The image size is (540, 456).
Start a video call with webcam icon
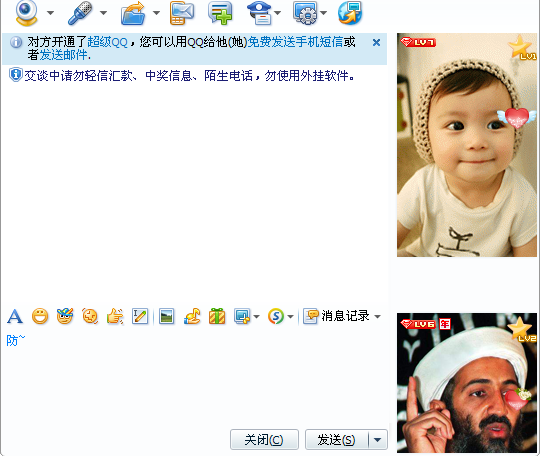[x=27, y=13]
